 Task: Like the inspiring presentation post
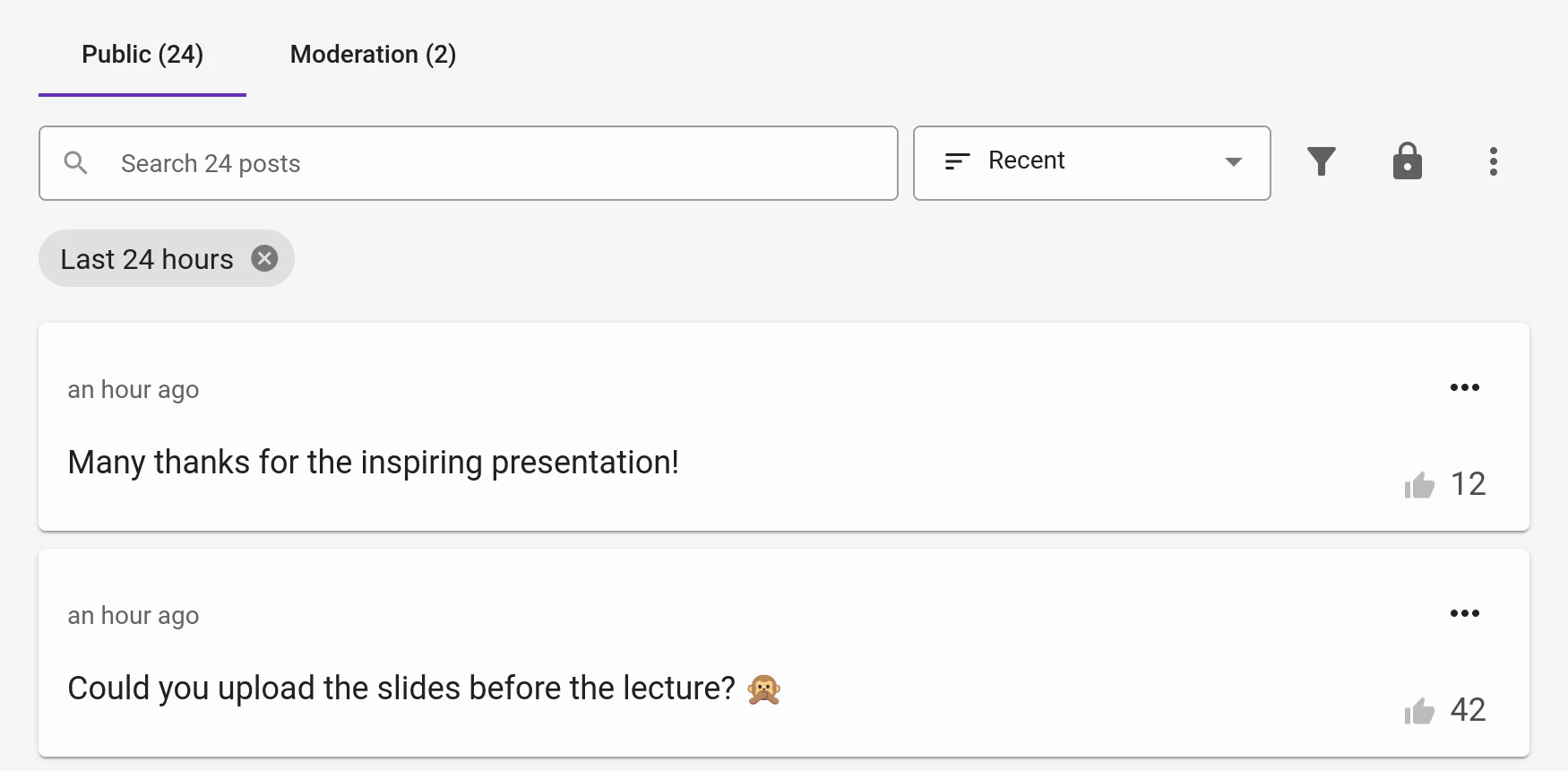tap(1419, 485)
